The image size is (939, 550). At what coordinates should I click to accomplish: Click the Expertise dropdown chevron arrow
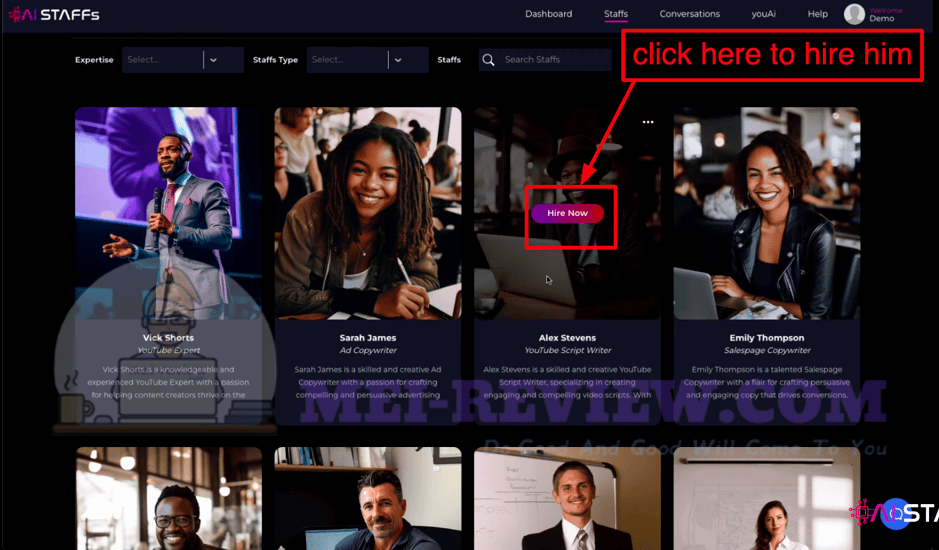pos(213,60)
